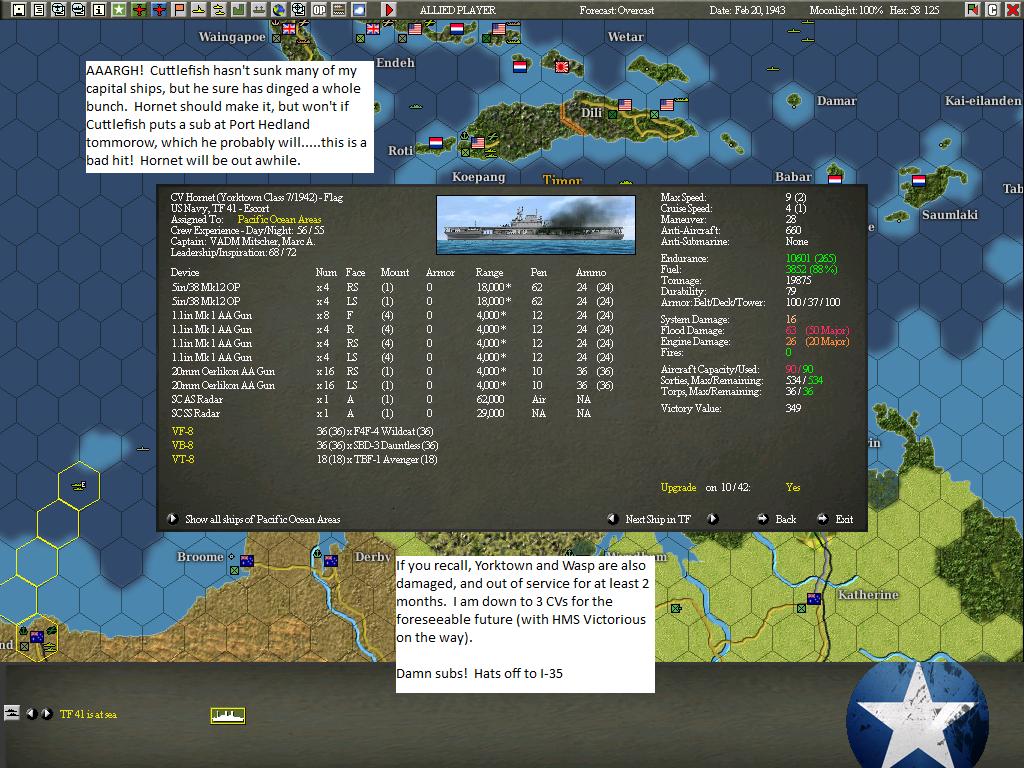
Task: Select the Babar Dutch flag
Action: point(835,179)
